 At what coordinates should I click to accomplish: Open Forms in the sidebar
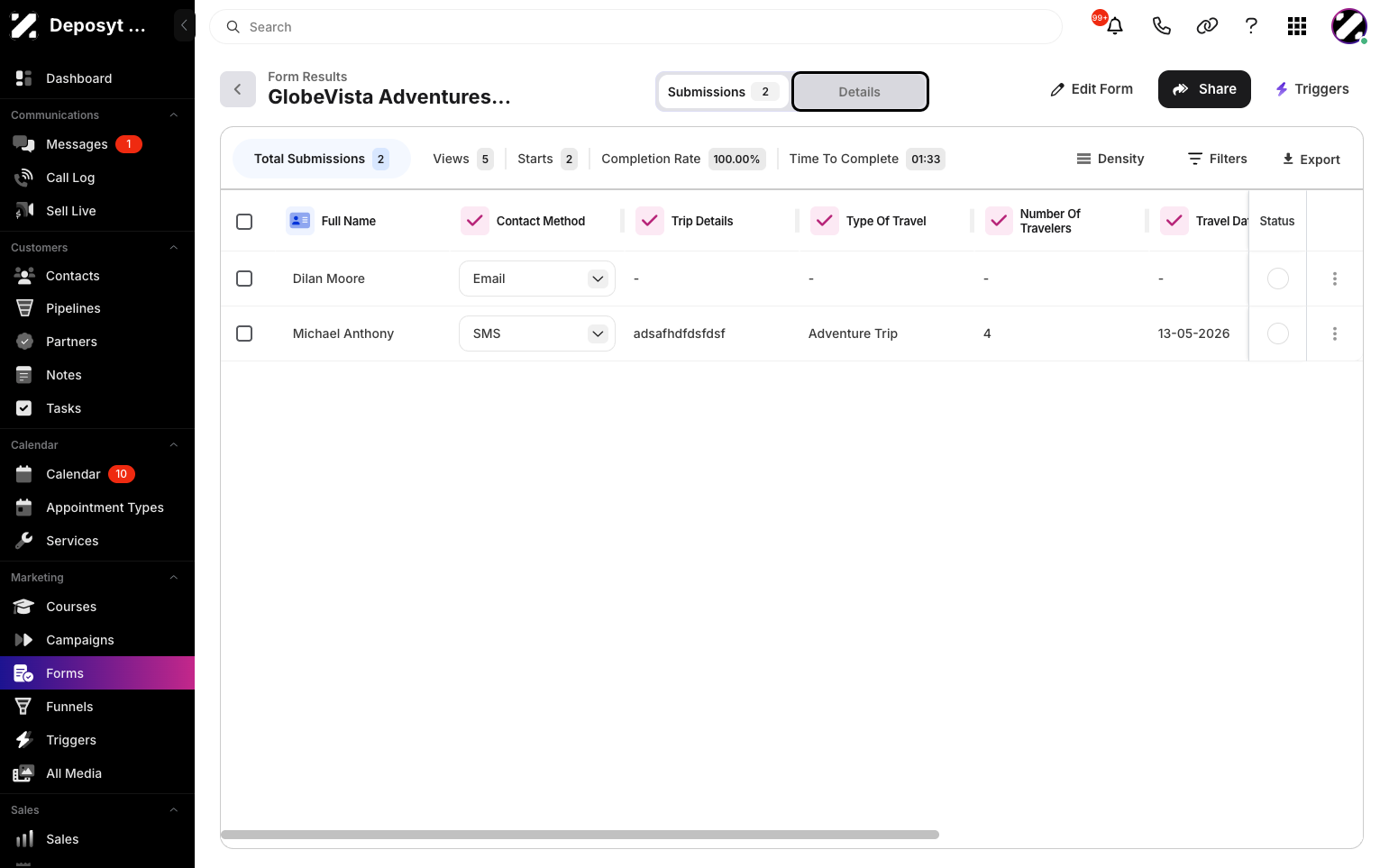(x=97, y=673)
